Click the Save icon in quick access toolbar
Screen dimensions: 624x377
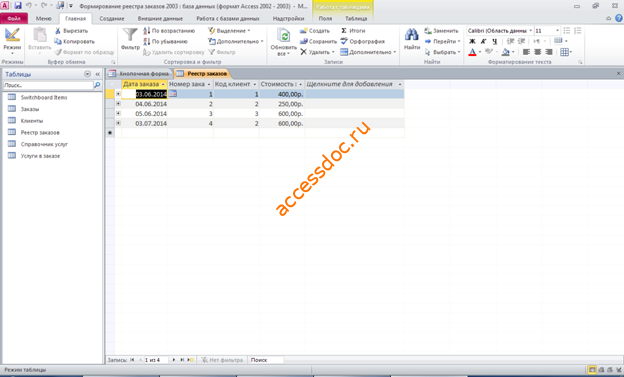(18, 6)
